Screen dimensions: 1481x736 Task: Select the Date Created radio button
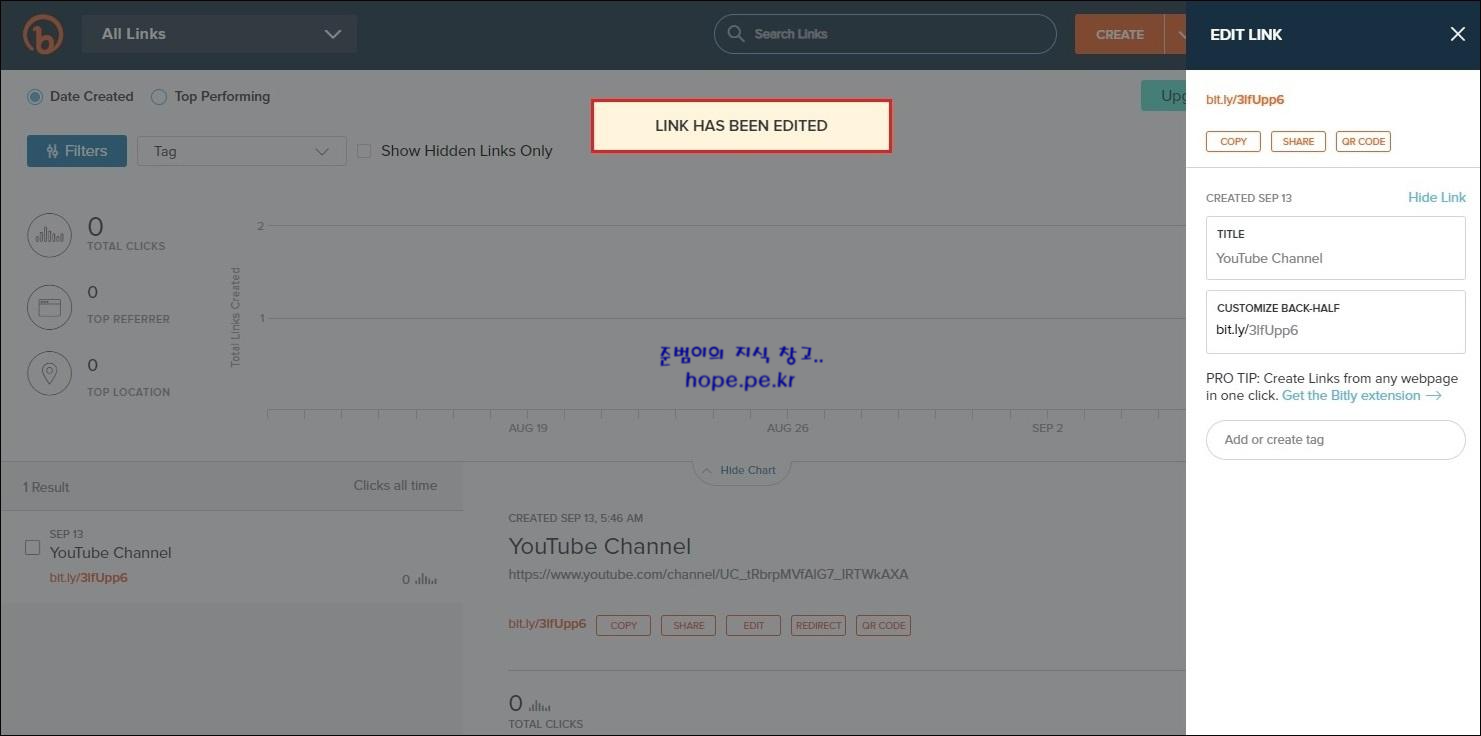35,97
